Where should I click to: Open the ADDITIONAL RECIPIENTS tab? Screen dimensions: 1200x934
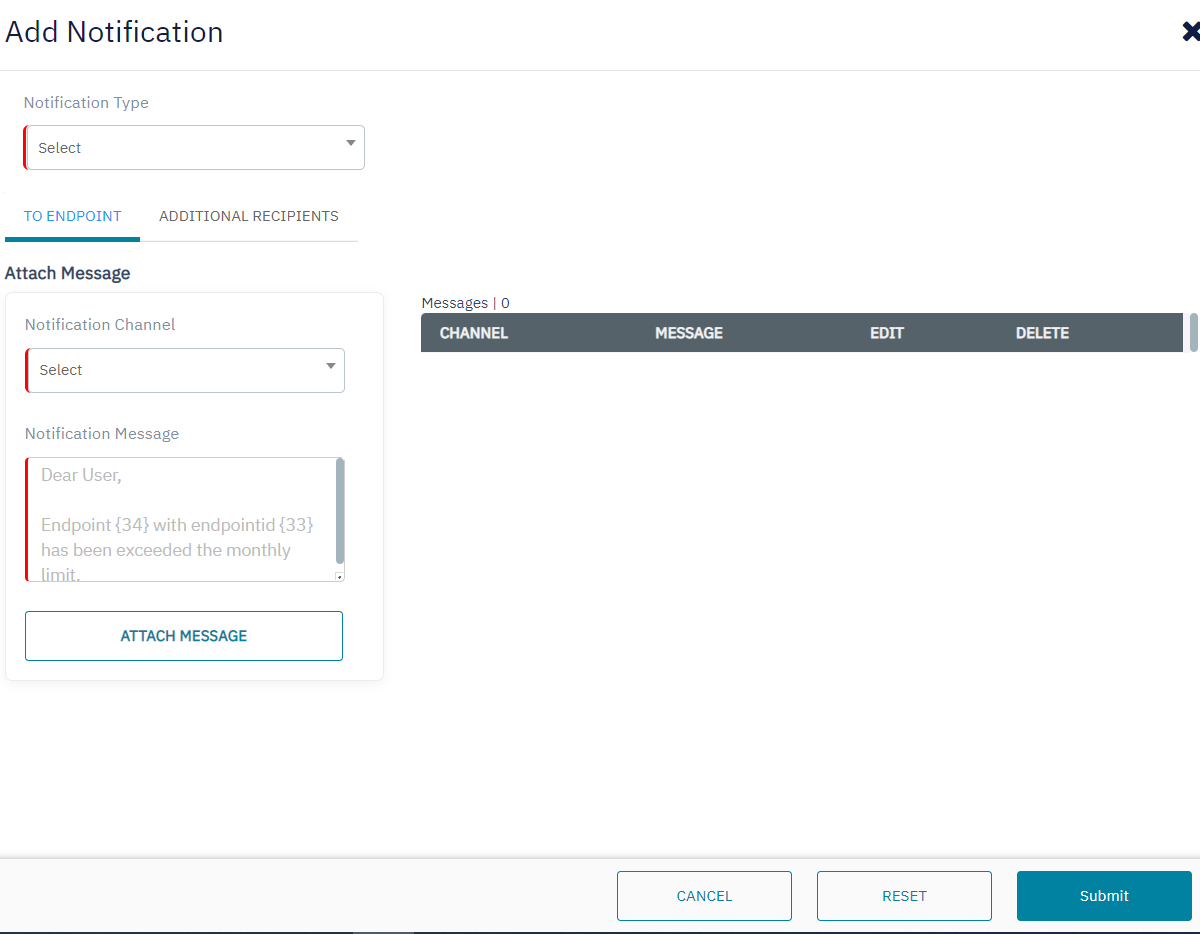click(x=248, y=216)
